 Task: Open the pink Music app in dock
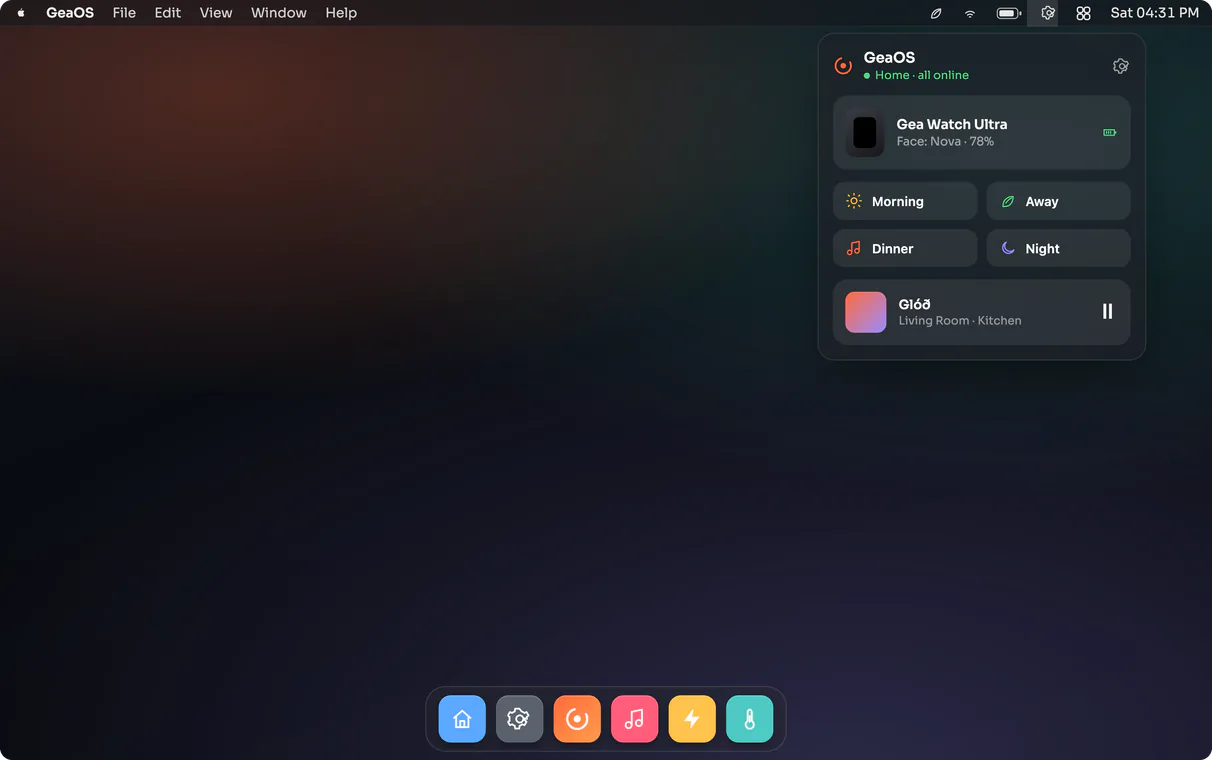tap(634, 719)
